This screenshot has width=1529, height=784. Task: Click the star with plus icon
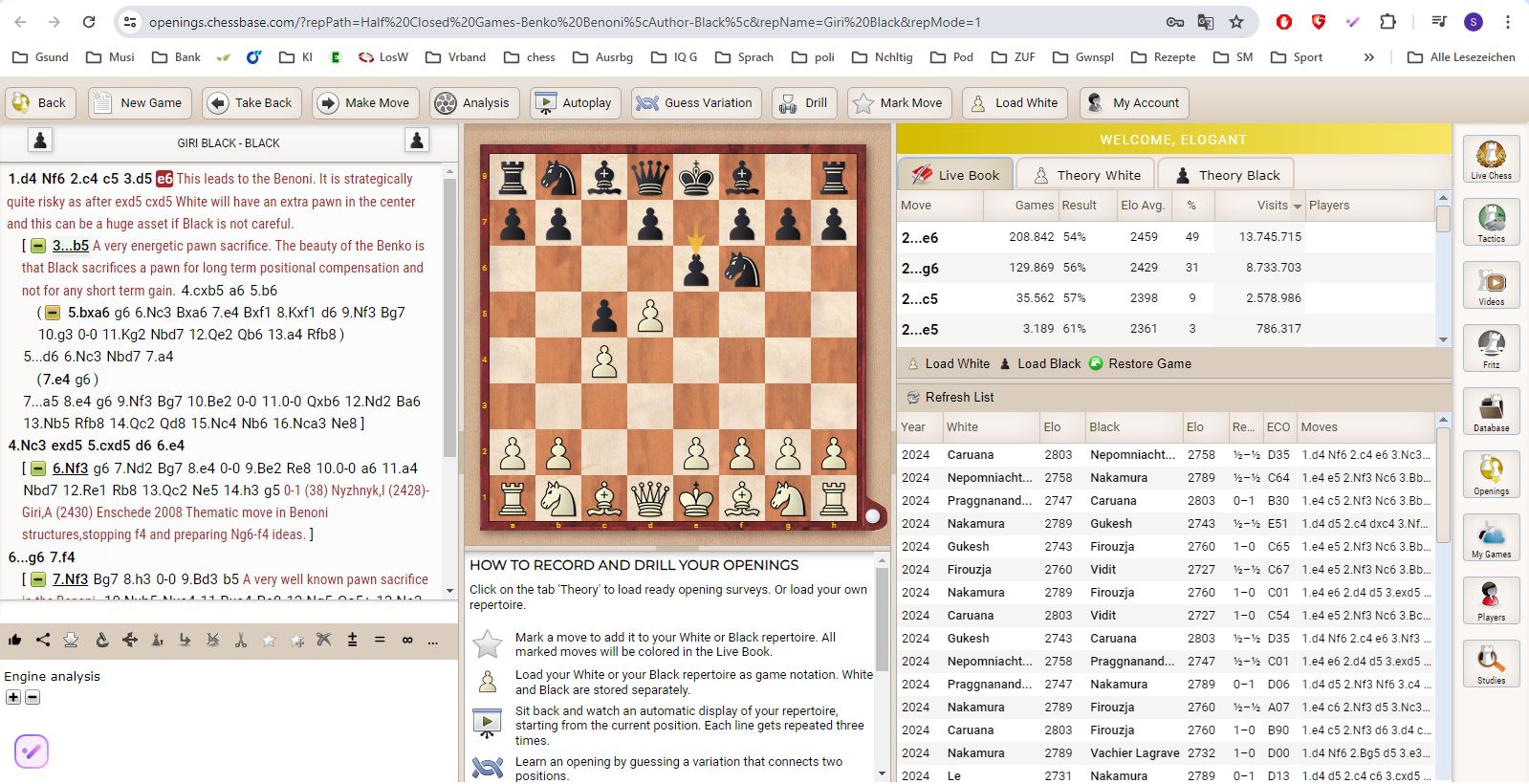pos(297,640)
